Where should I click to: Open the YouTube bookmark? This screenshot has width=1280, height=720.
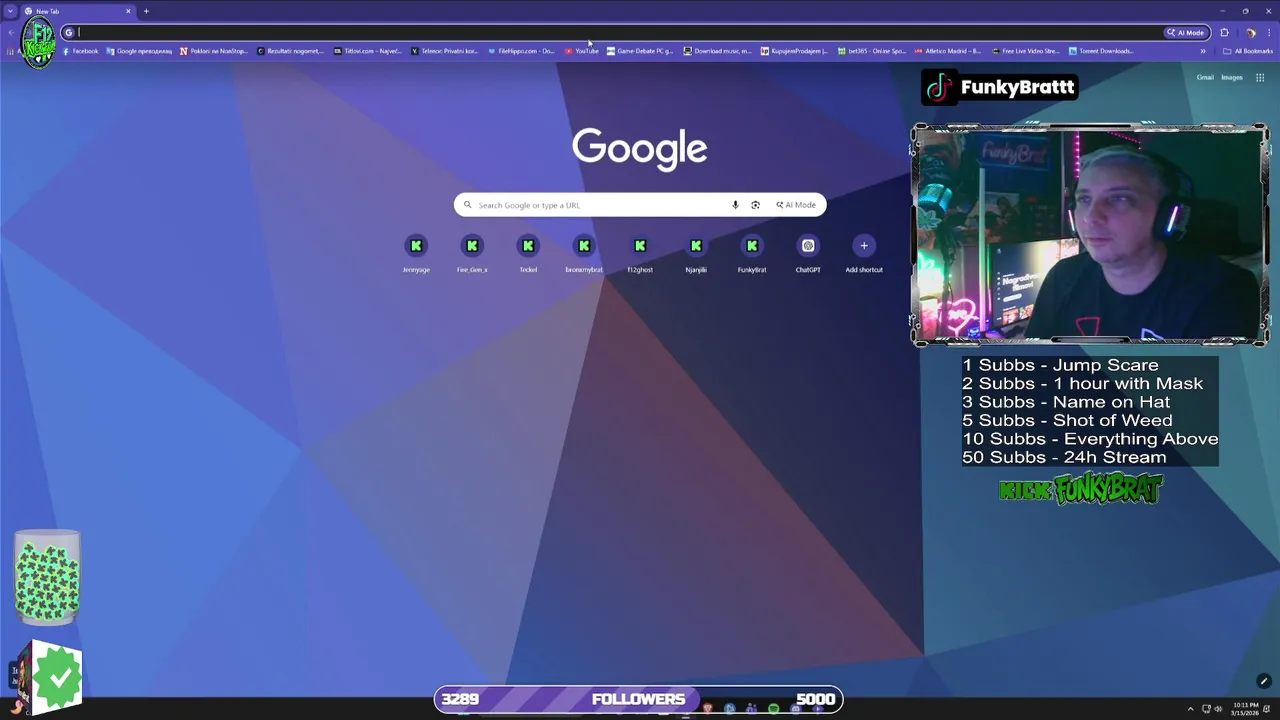[x=581, y=51]
